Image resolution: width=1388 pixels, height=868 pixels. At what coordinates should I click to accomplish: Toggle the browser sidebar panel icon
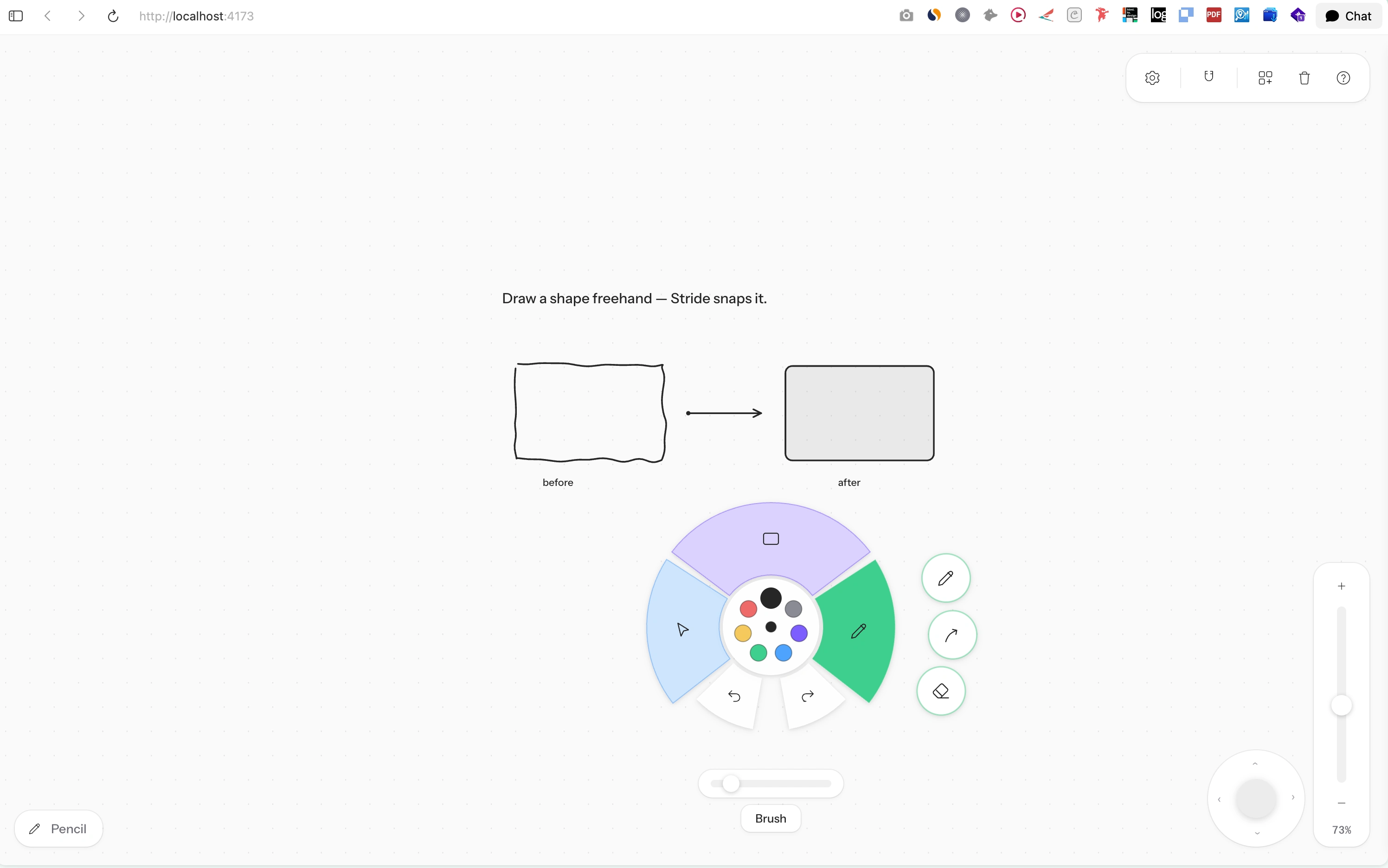coord(16,16)
